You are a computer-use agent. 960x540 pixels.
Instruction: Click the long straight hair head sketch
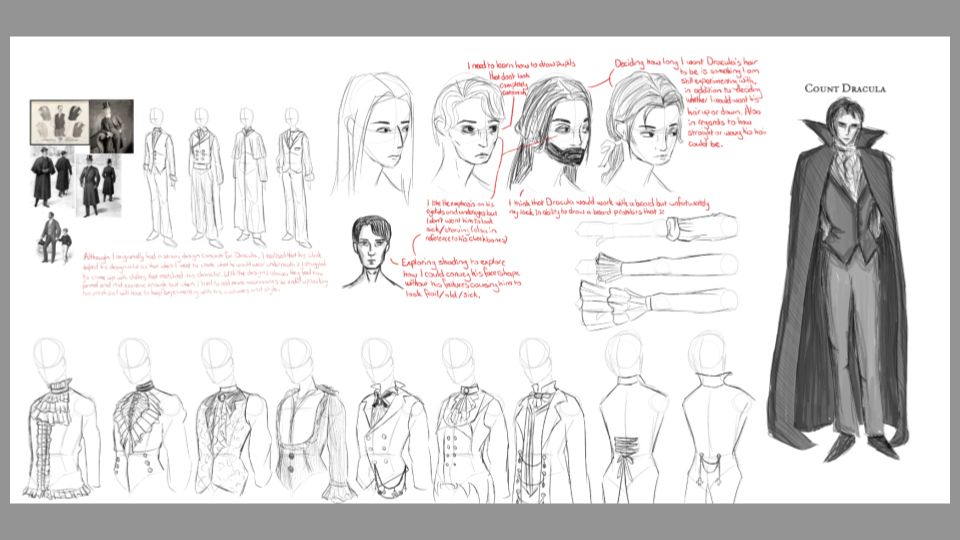(375, 138)
